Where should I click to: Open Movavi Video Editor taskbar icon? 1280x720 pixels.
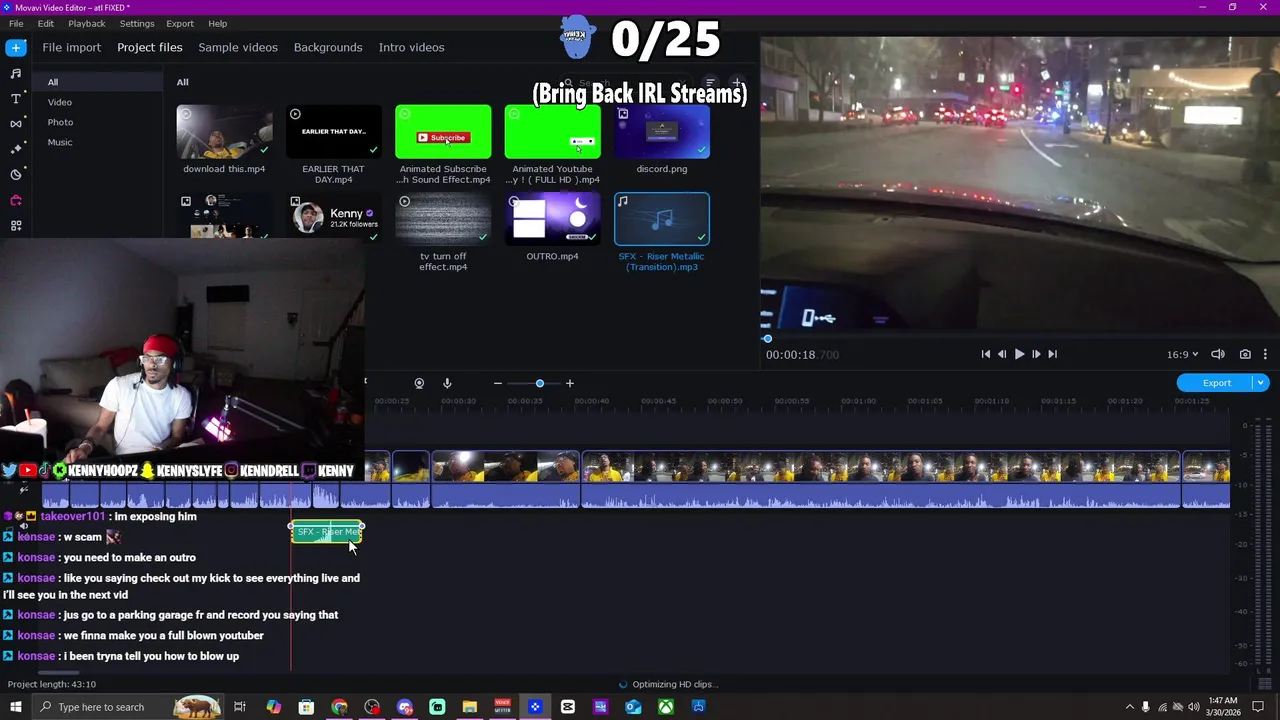click(535, 707)
